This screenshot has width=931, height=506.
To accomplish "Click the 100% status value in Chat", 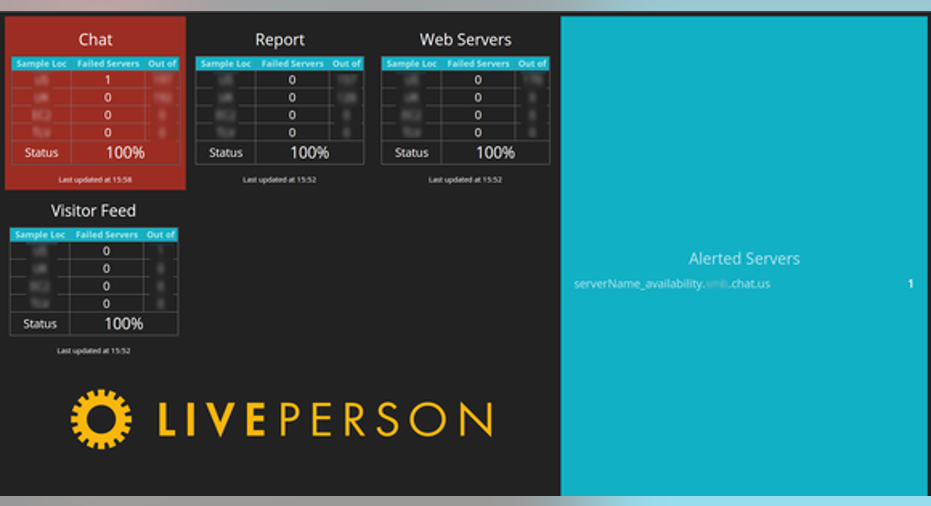I will [125, 153].
